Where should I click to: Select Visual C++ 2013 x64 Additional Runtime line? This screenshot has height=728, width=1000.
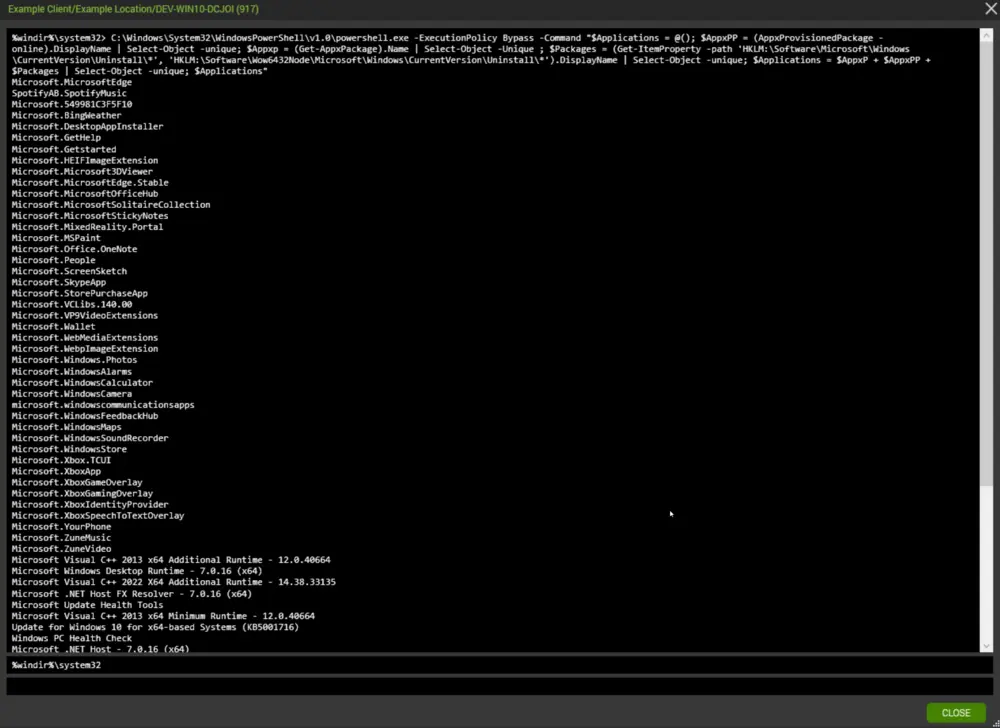(x=171, y=560)
